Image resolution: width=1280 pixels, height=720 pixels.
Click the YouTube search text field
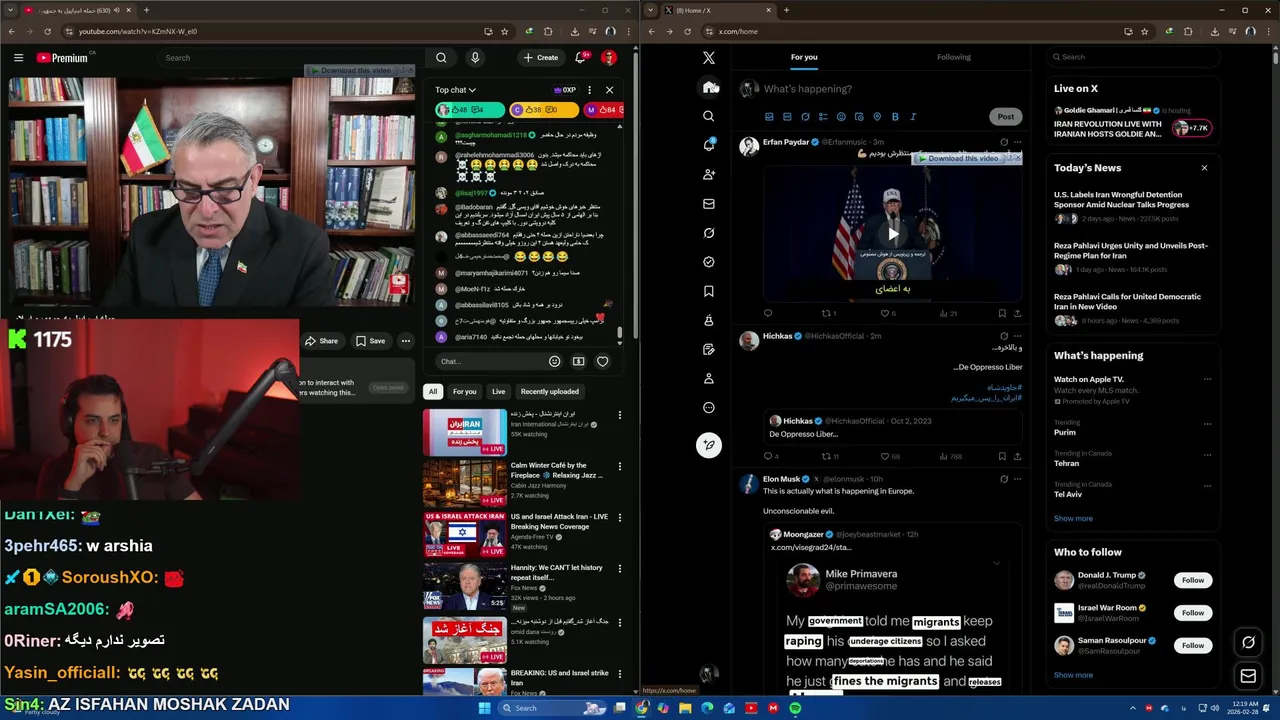290,58
